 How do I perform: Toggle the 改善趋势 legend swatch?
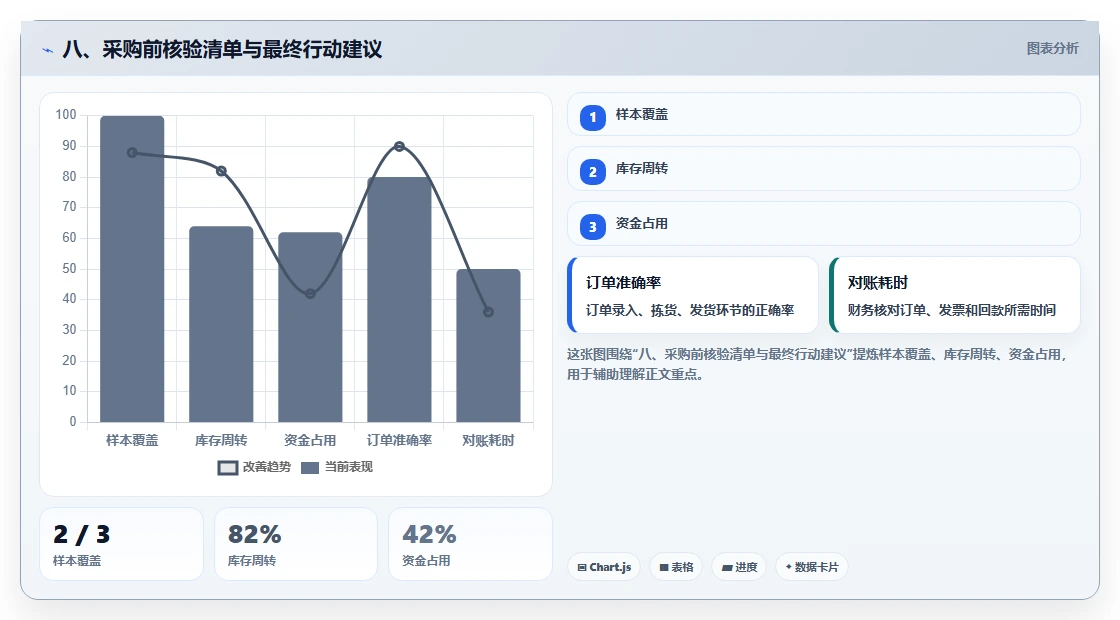(228, 468)
